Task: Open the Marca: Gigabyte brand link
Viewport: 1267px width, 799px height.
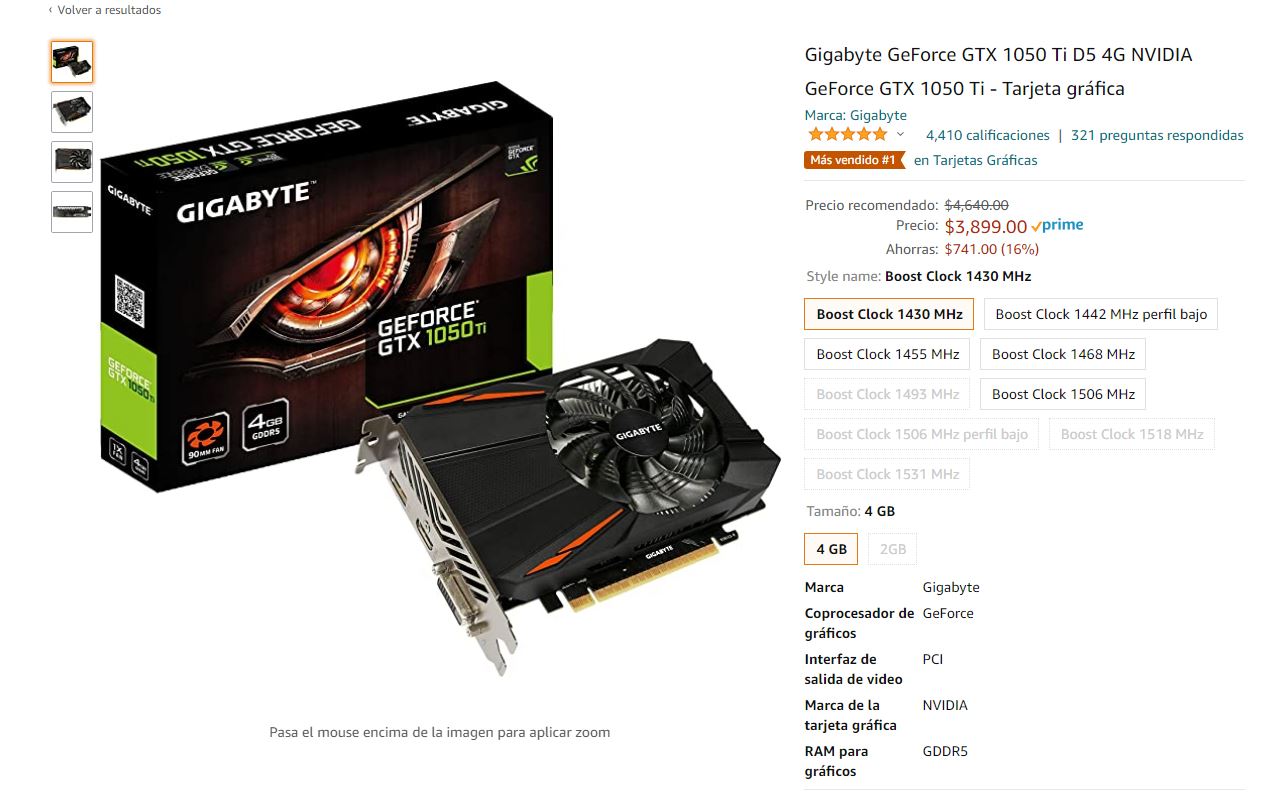Action: click(x=856, y=115)
